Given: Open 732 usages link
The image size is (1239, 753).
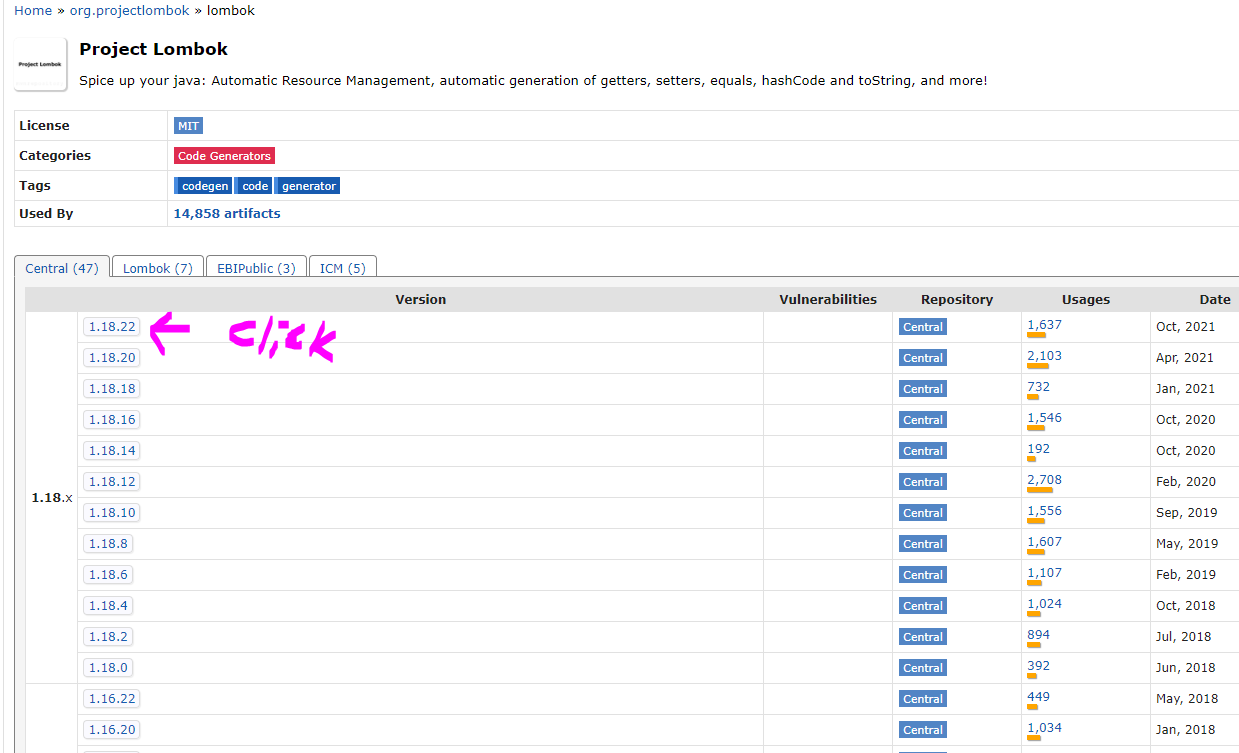Looking at the screenshot, I should pos(1038,387).
